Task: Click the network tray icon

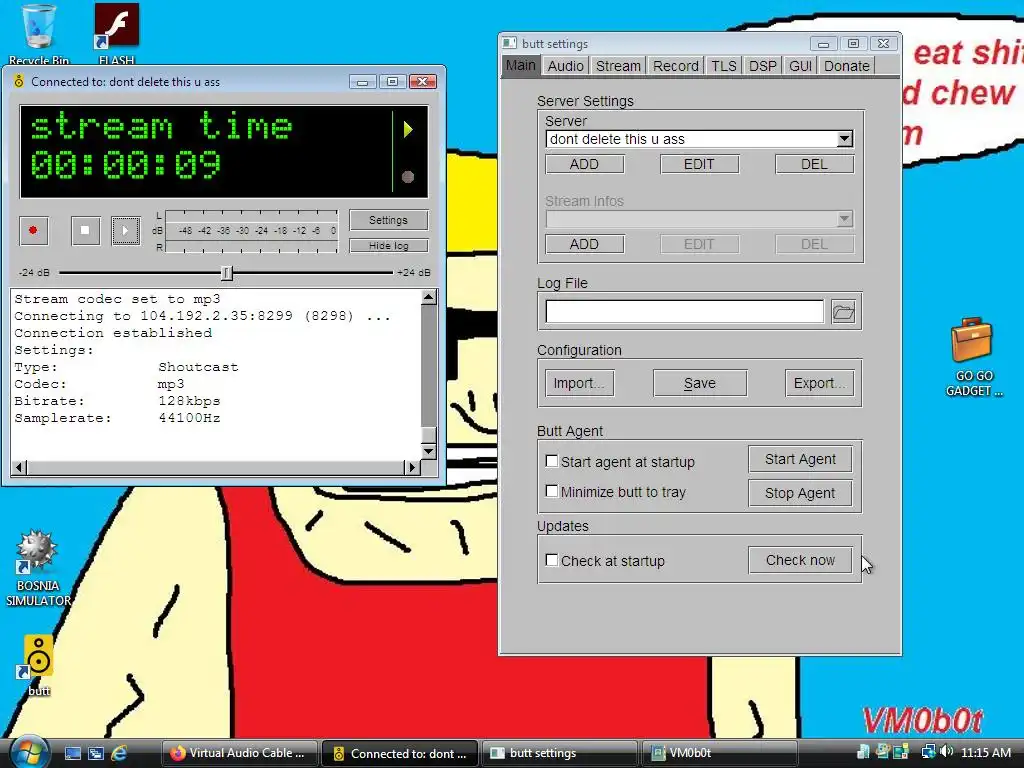Action: (x=928, y=752)
